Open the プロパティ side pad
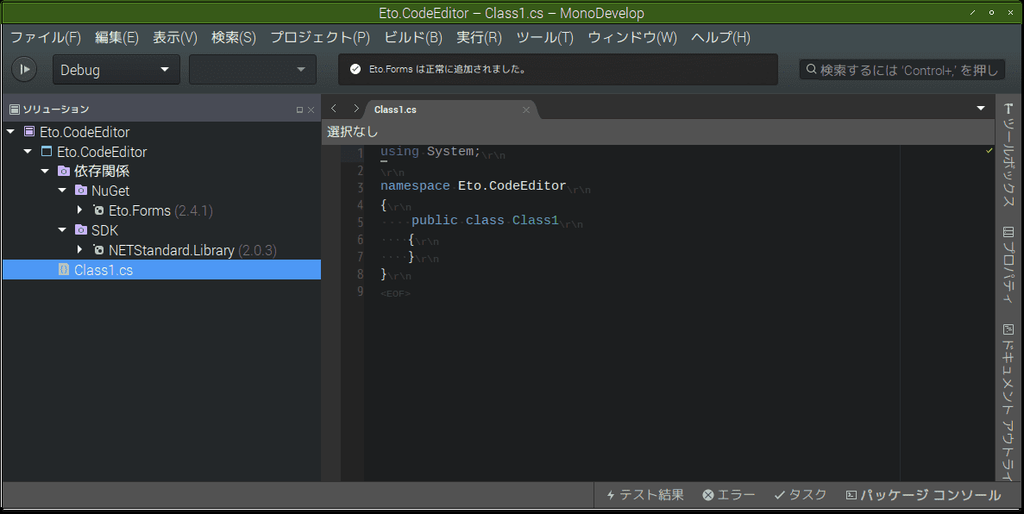 click(1008, 265)
